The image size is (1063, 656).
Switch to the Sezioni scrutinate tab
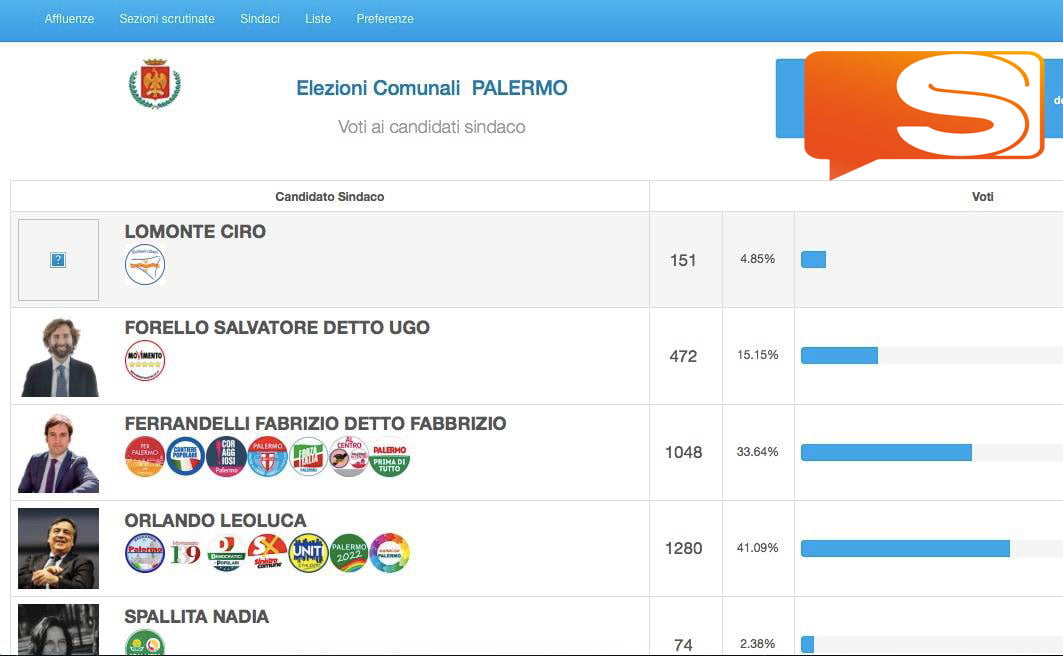[167, 19]
